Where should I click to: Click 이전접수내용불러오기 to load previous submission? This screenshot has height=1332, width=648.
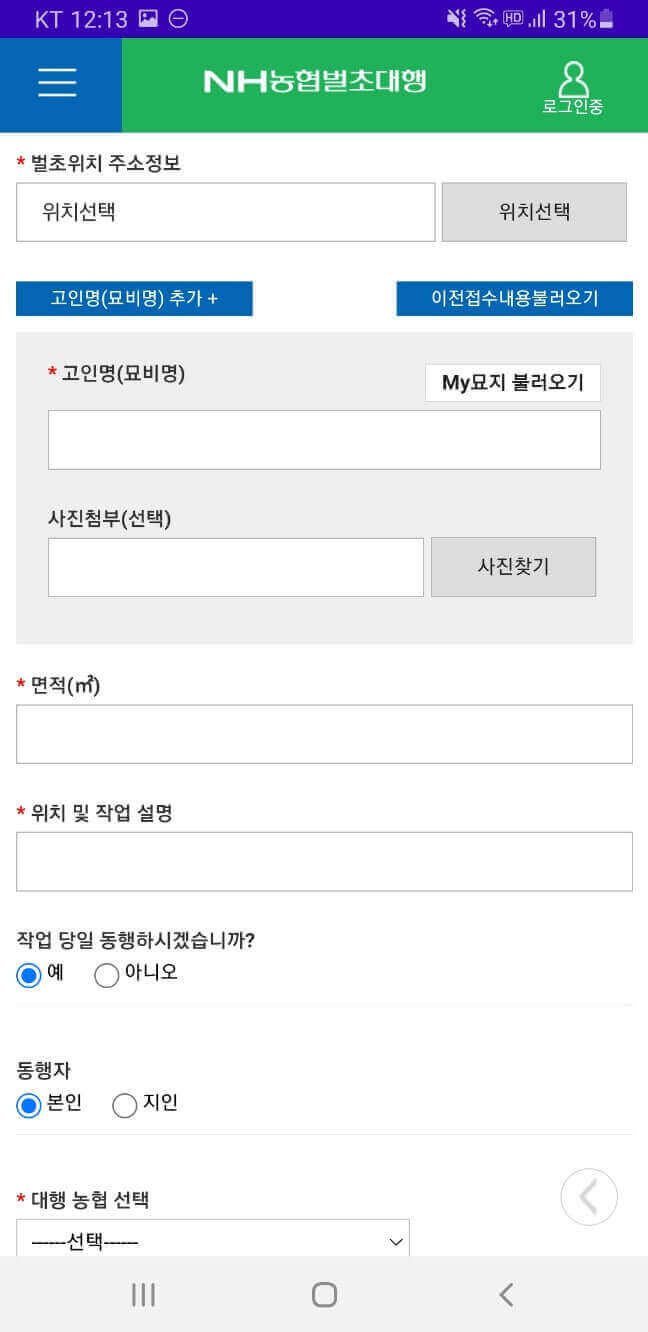[514, 298]
